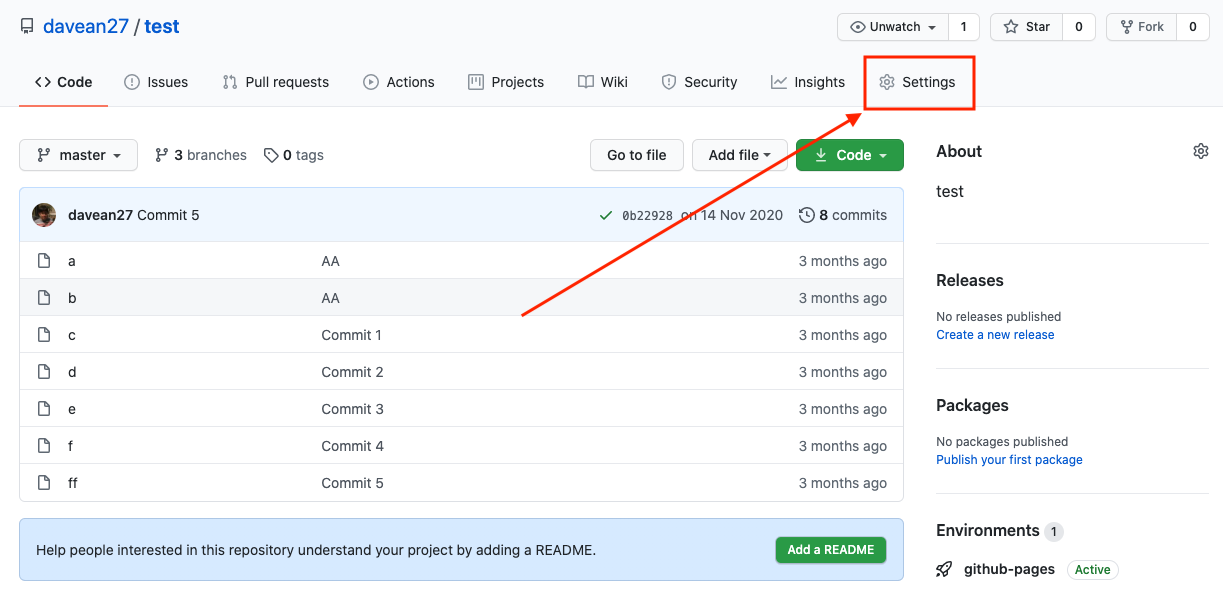
Task: Open the AA commit message for file a
Action: pyautogui.click(x=331, y=261)
